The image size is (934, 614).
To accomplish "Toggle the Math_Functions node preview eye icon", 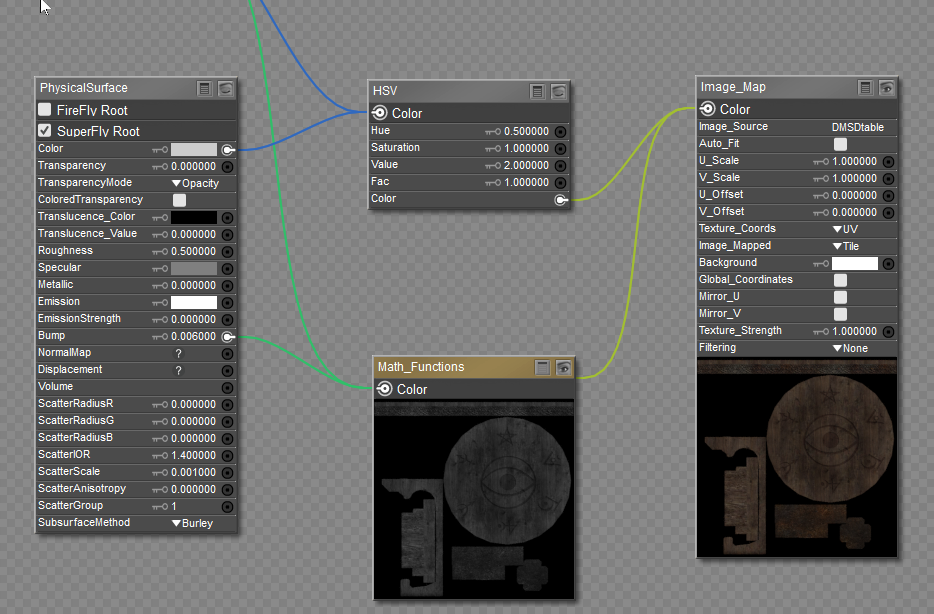I will point(563,367).
